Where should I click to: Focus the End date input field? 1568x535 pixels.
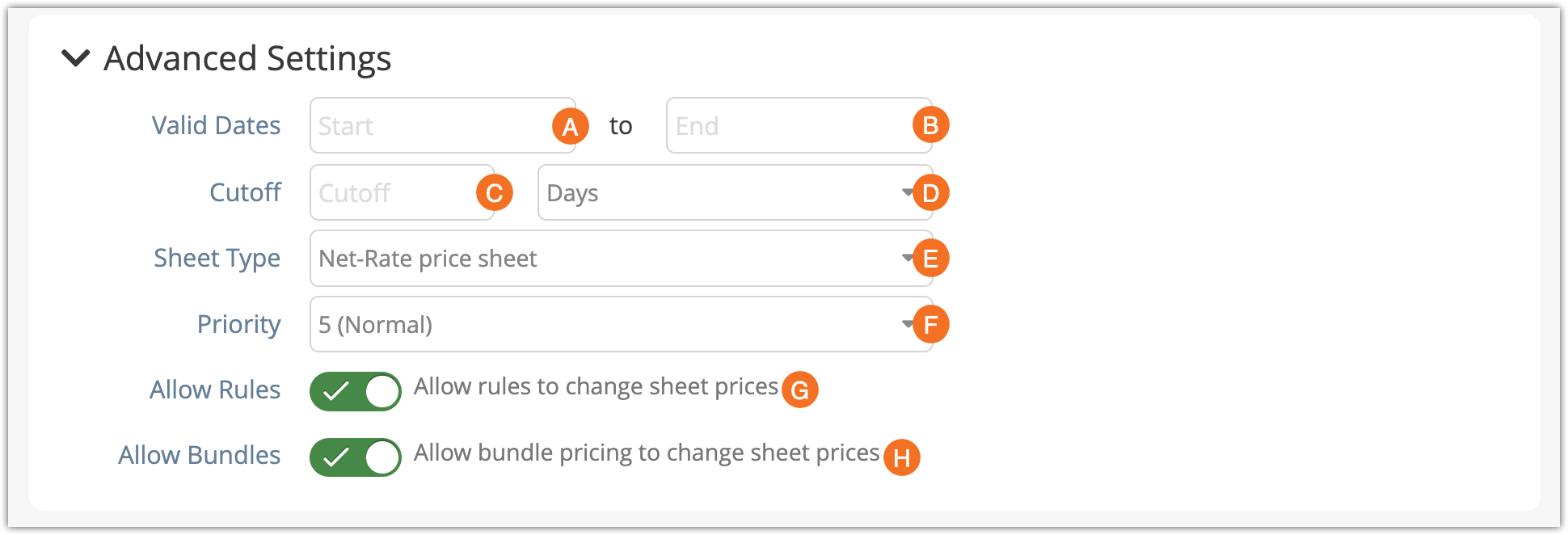click(784, 126)
